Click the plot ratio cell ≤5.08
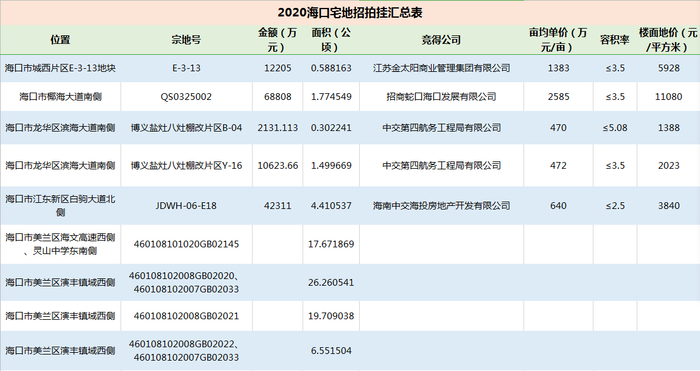Viewport: 700px width, 371px height. click(x=615, y=128)
